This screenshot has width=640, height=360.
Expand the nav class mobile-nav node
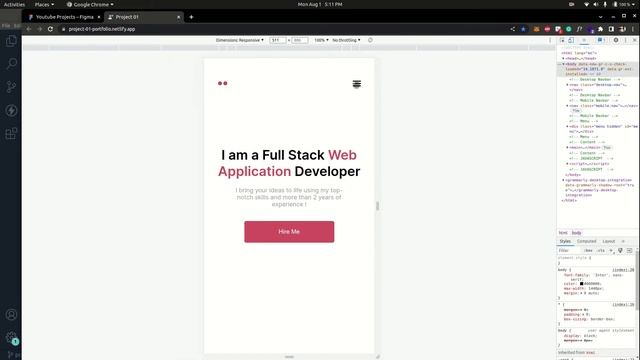tap(567, 106)
